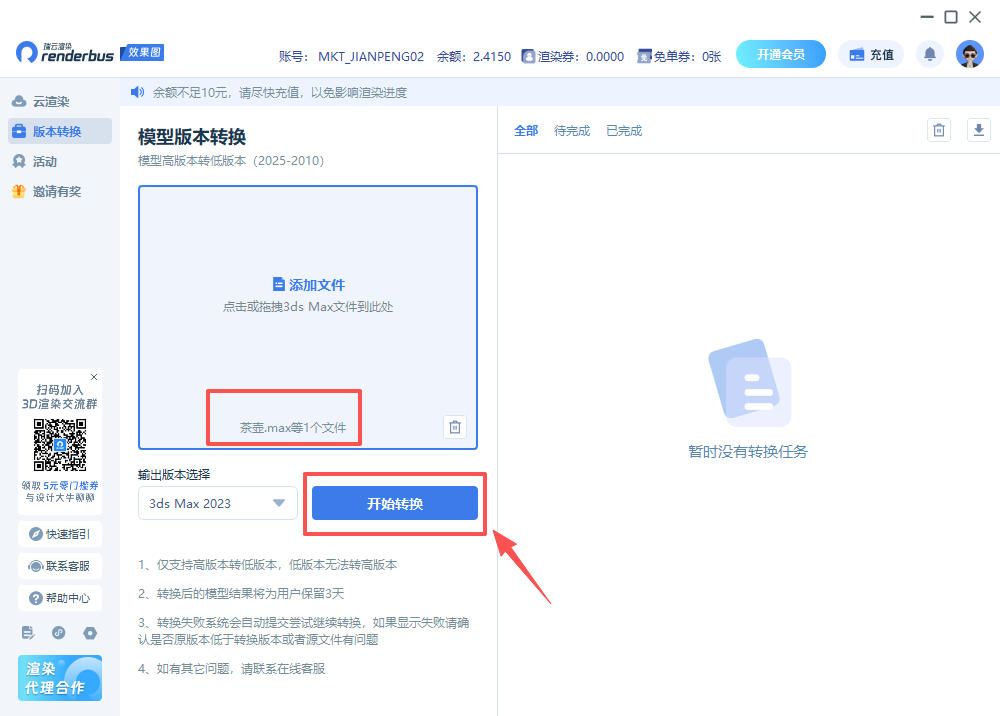
Task: Click the document edit icon in sidebar bottom
Action: [x=28, y=633]
